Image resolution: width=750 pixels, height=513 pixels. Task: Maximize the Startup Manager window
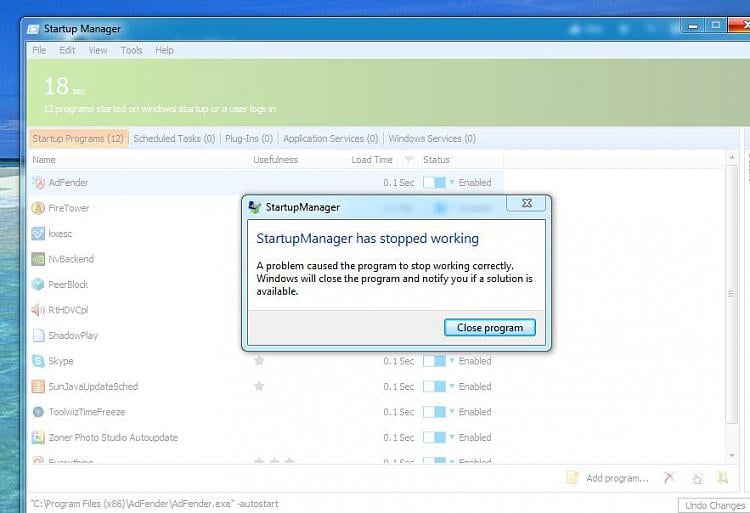tap(716, 25)
